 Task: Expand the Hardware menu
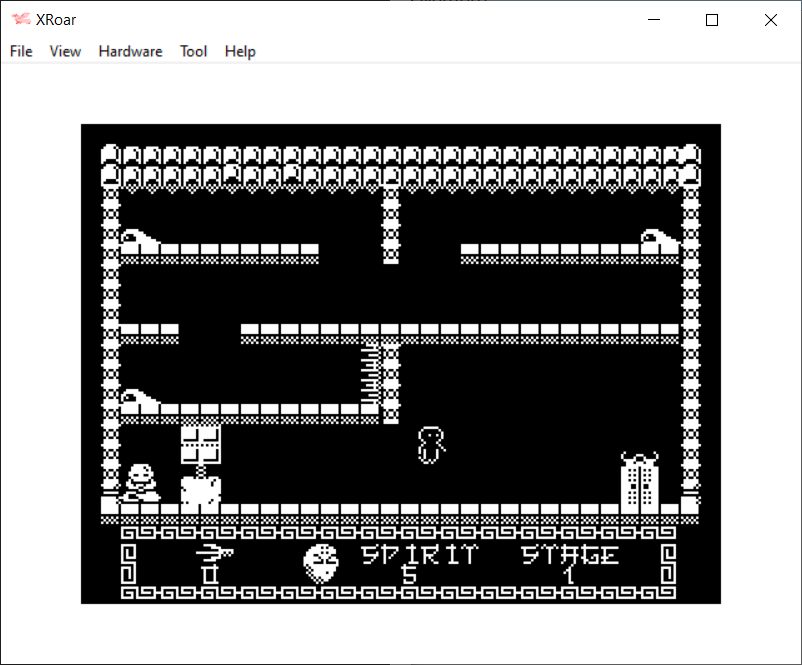[130, 51]
